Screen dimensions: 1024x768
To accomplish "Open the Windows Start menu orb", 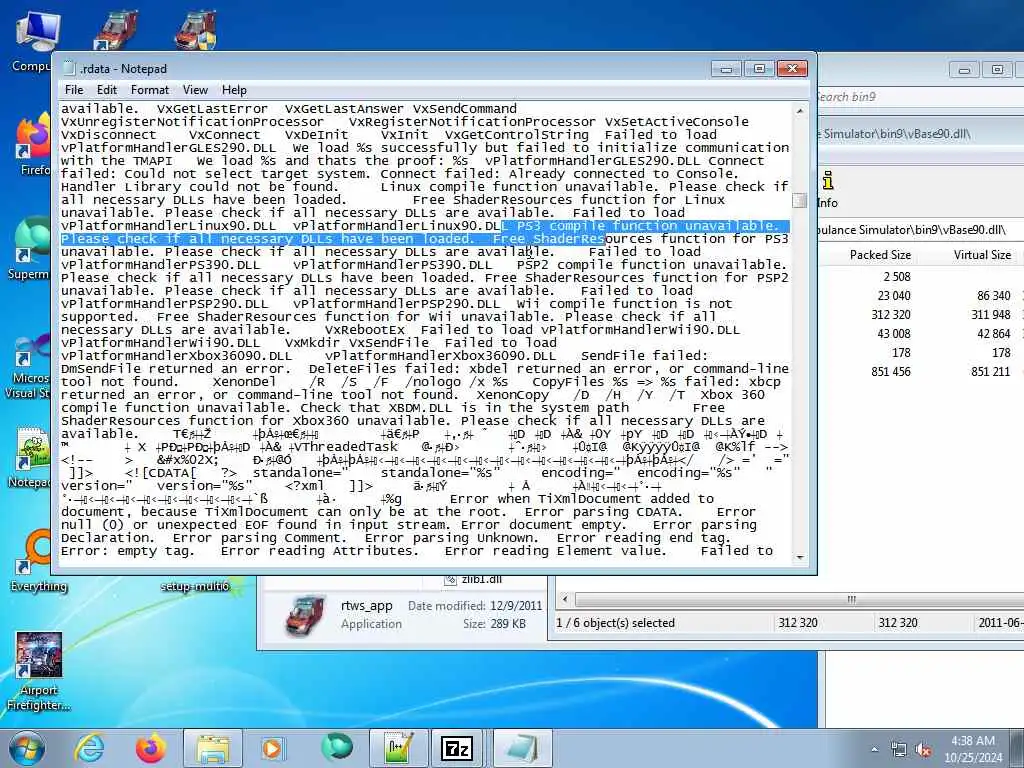I will tap(26, 748).
